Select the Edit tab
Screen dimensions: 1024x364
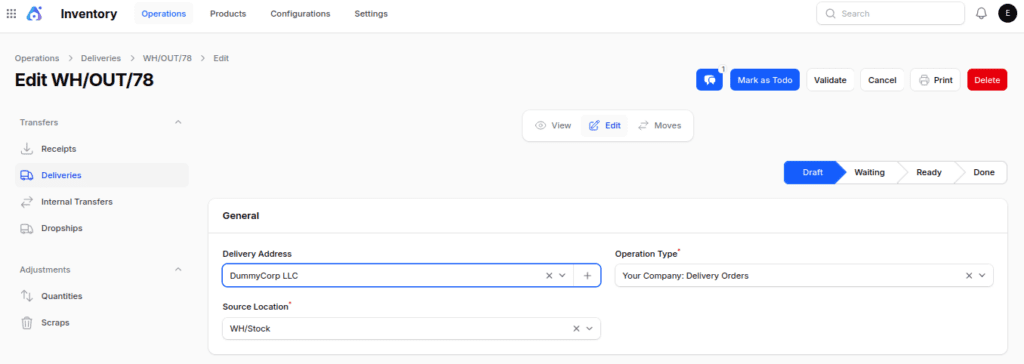click(605, 125)
